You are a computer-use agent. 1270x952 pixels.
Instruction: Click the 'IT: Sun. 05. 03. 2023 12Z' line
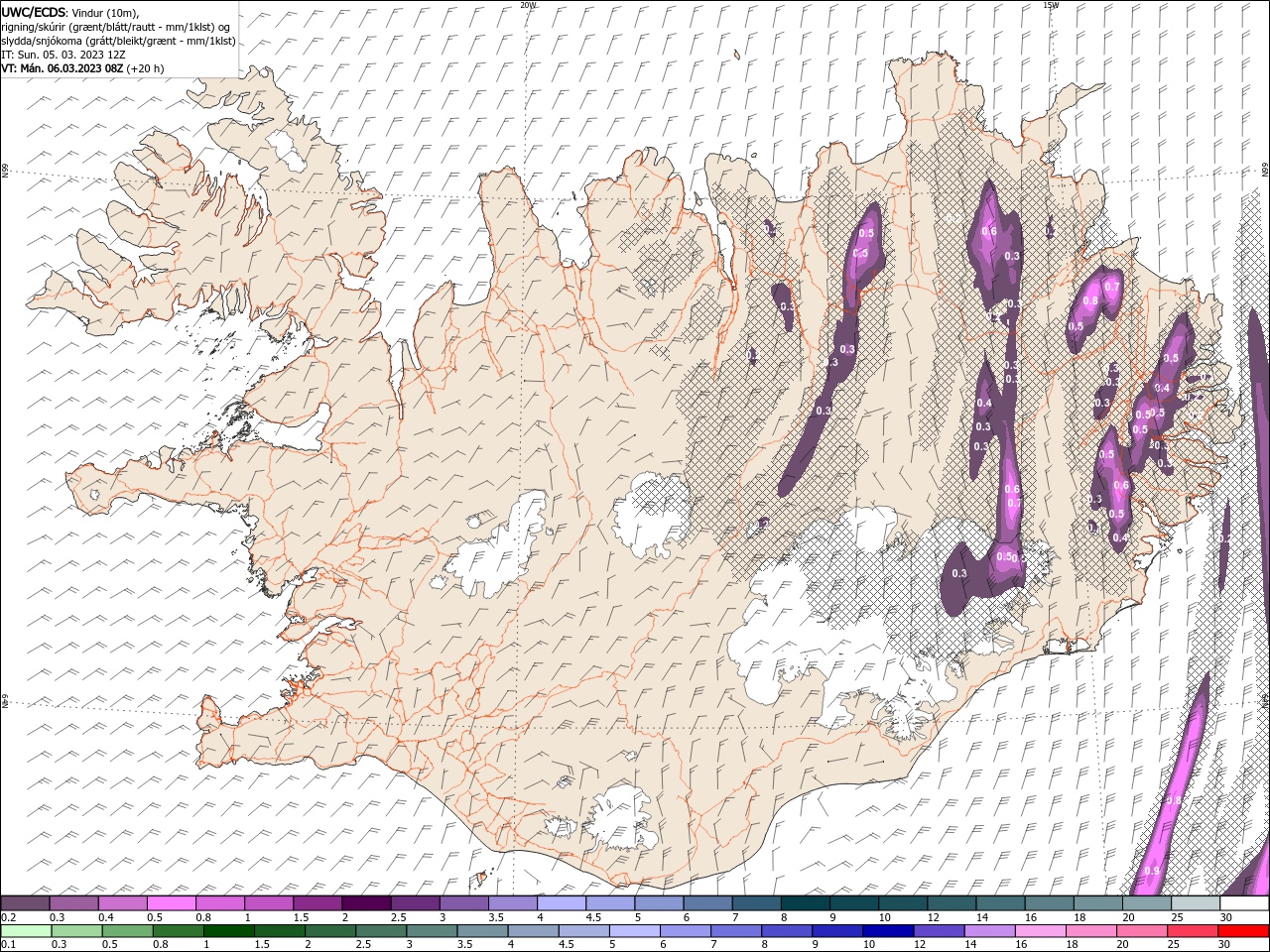(x=63, y=55)
